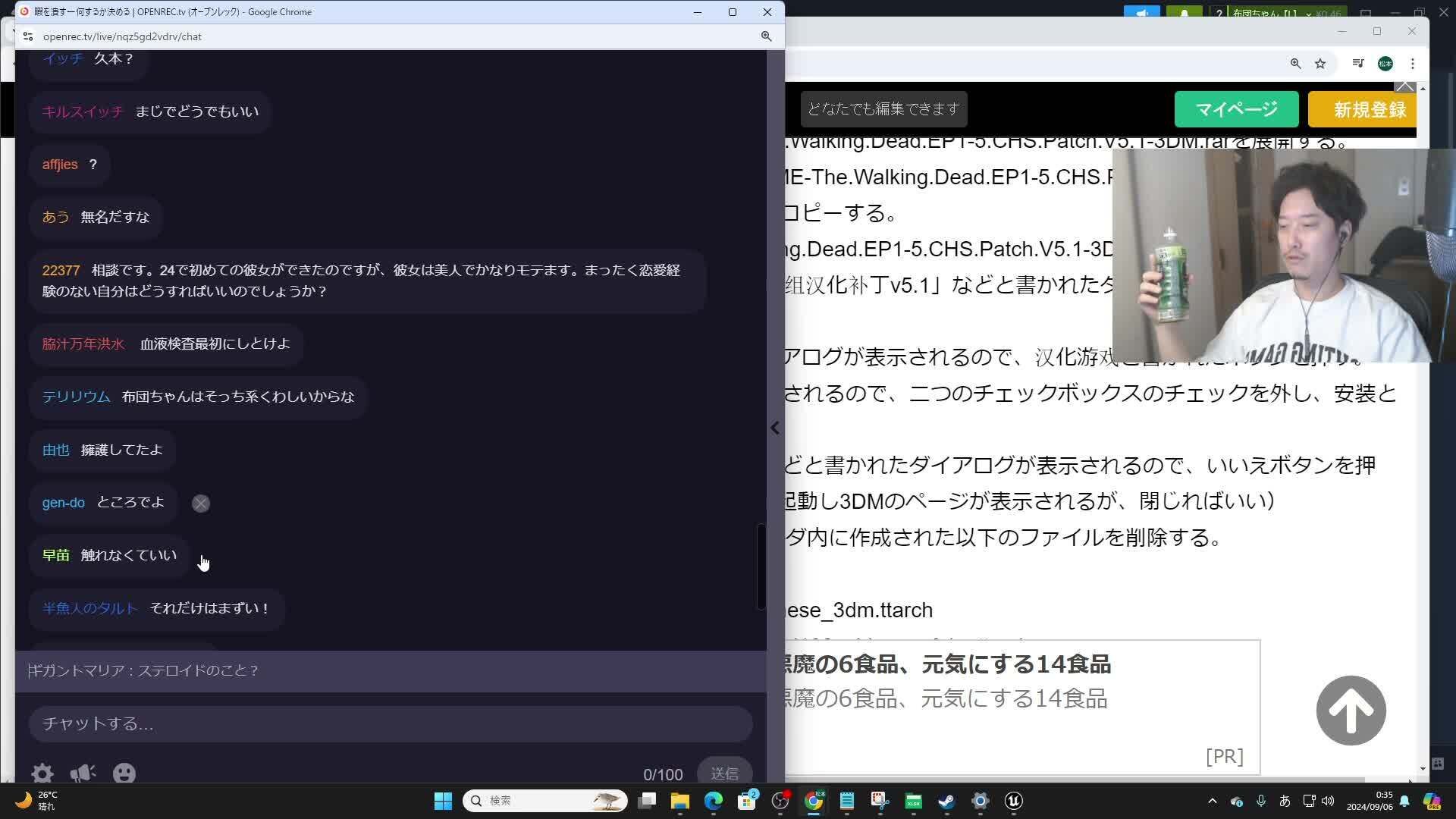This screenshot has width=1456, height=819.
Task: Click the chat scrollbar thumb
Action: click(761, 566)
